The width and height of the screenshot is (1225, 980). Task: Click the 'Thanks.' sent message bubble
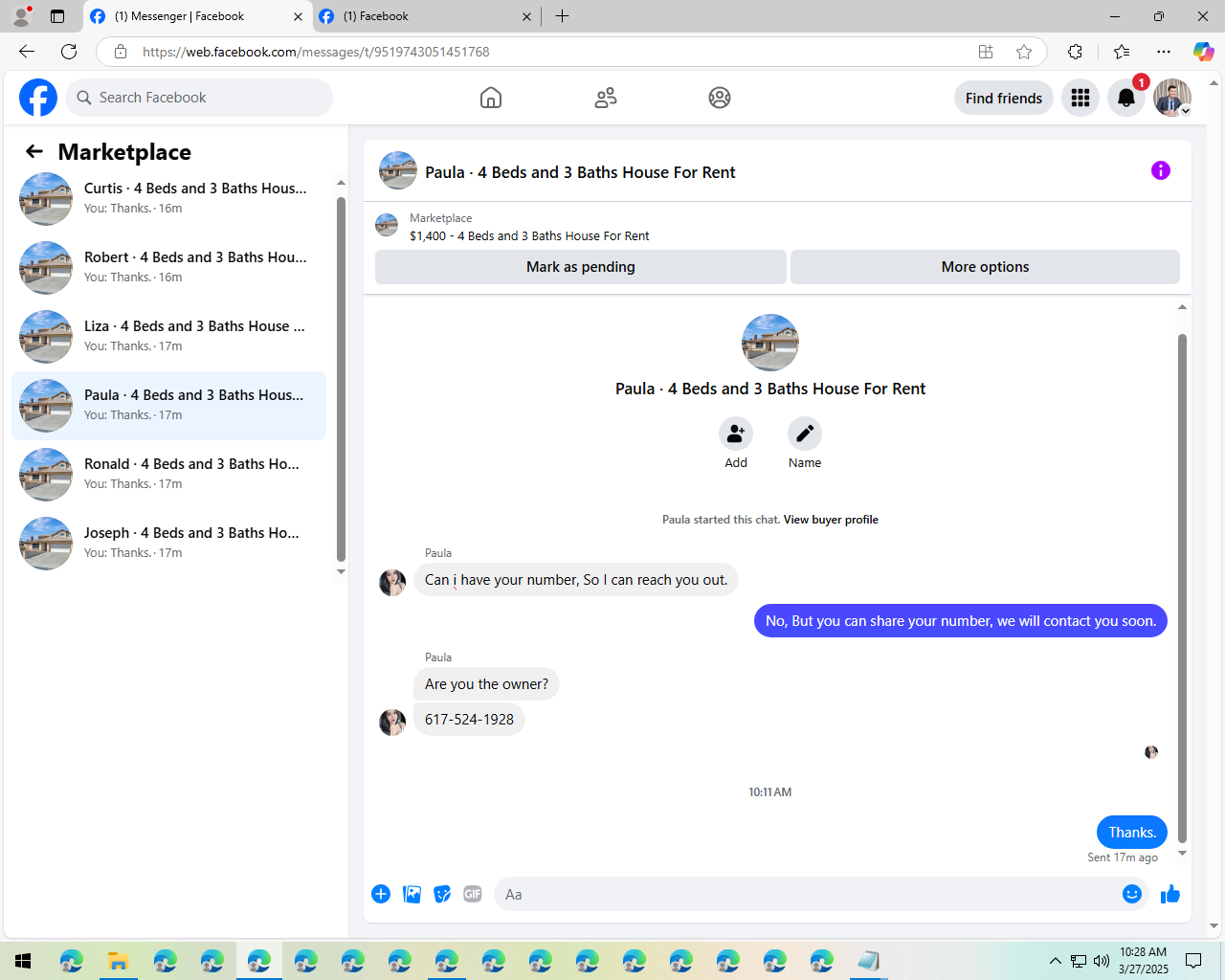pos(1132,833)
